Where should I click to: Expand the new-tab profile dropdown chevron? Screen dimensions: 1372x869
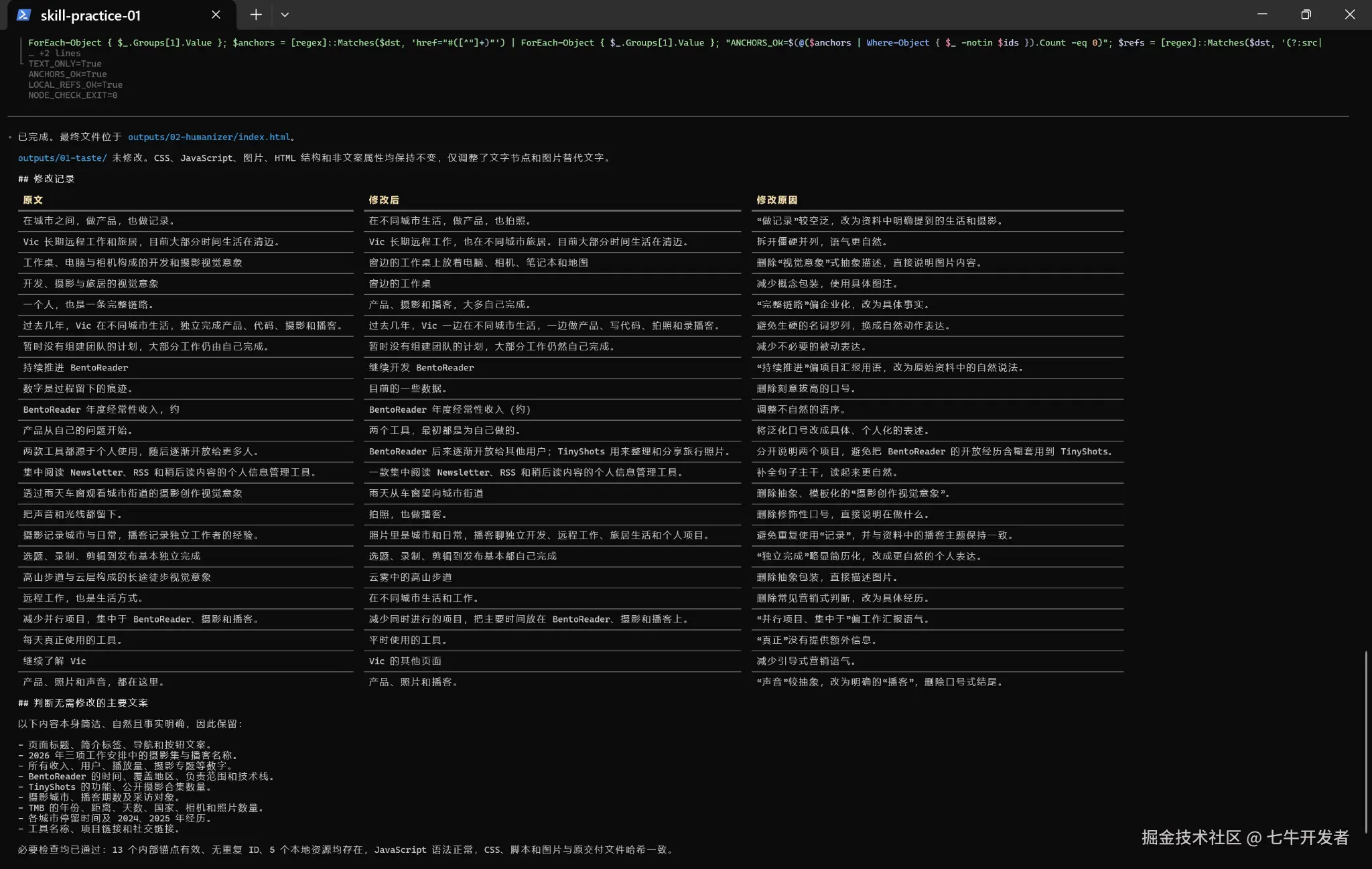click(x=285, y=15)
